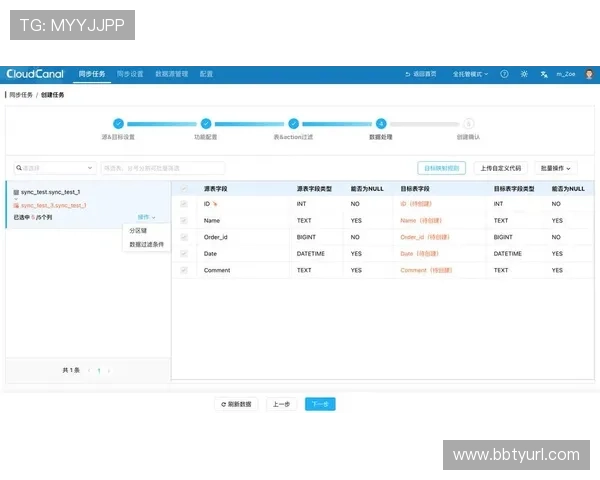This screenshot has height=480, width=600.
Task: Click the source type BIGINT cell
Action: 306,237
